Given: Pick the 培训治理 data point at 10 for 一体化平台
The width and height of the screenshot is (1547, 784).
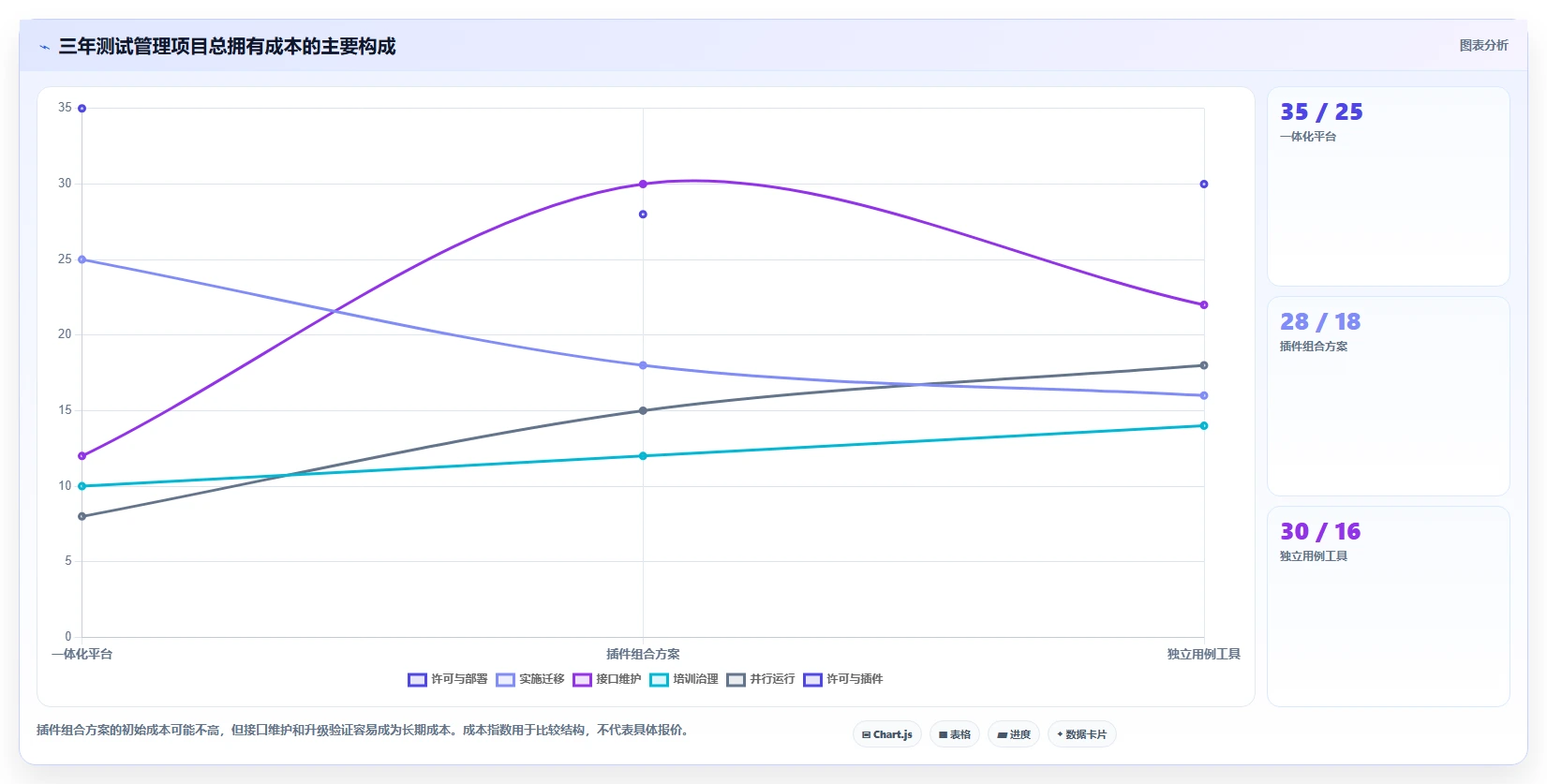Looking at the screenshot, I should click(x=82, y=486).
